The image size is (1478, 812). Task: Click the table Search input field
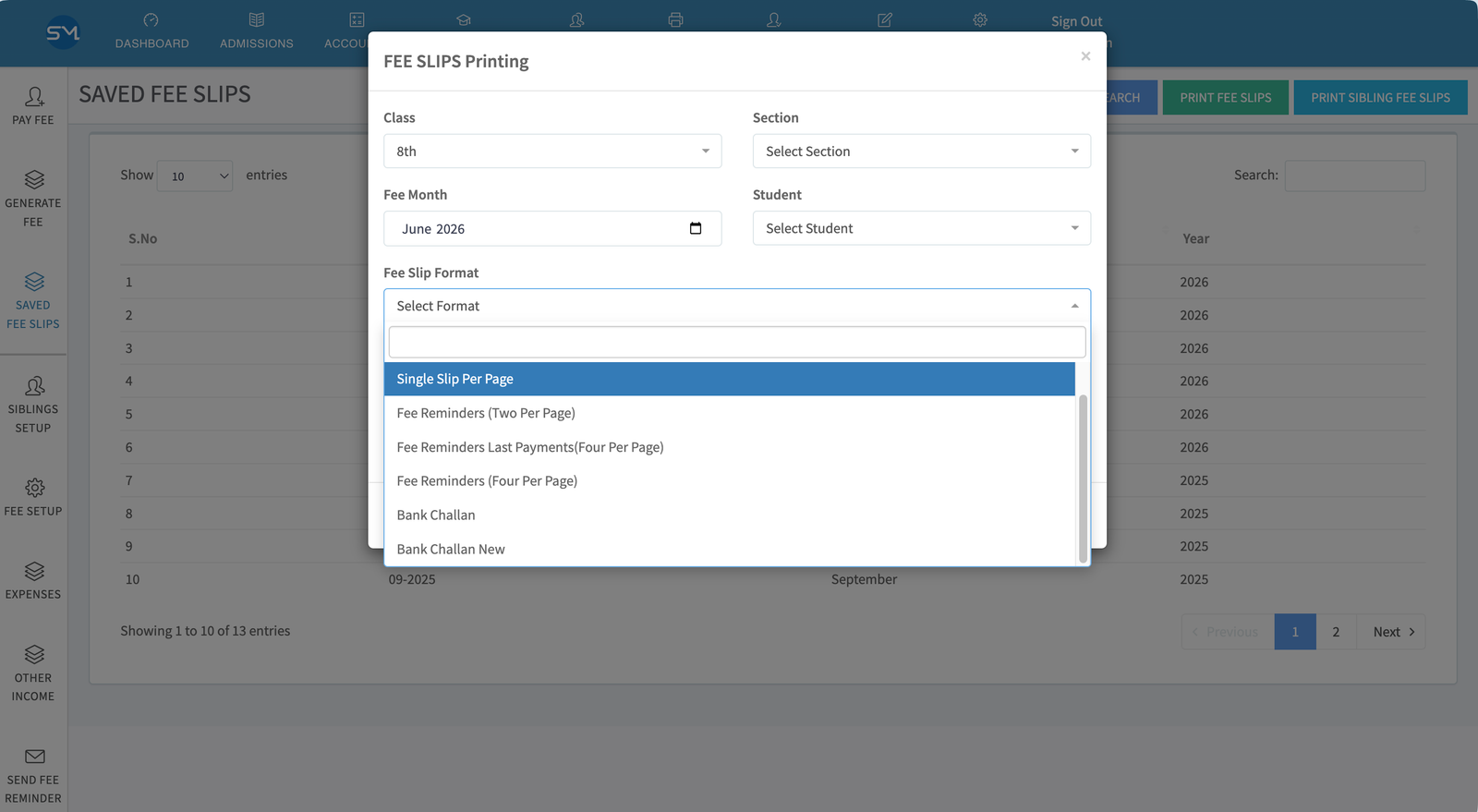(x=1355, y=176)
